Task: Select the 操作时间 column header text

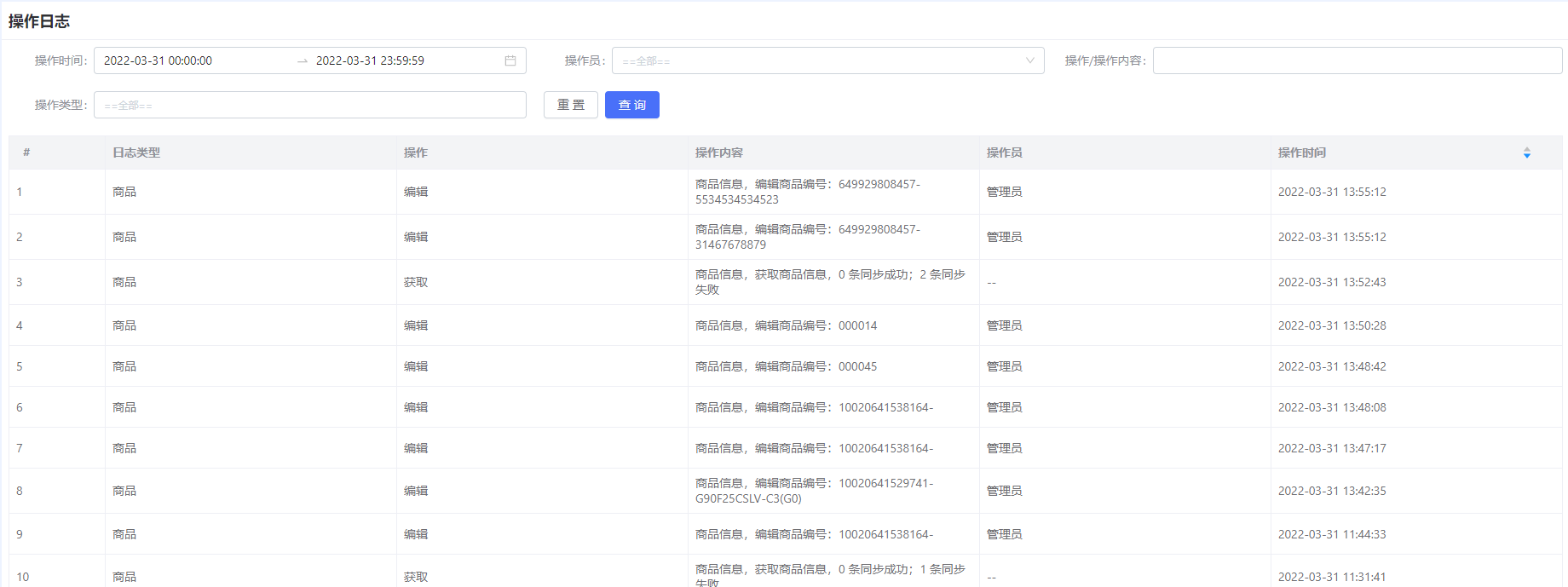Action: (x=1302, y=153)
